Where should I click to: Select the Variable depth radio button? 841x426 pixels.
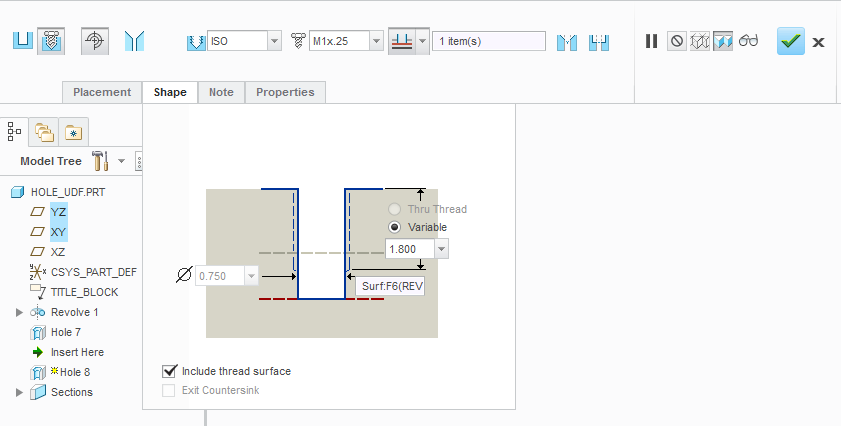[395, 227]
